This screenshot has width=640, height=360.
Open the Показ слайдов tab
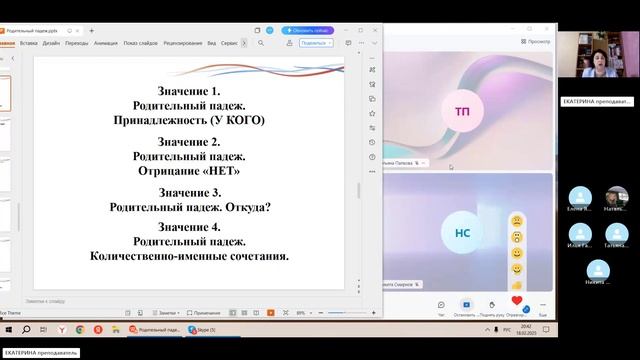(x=140, y=43)
